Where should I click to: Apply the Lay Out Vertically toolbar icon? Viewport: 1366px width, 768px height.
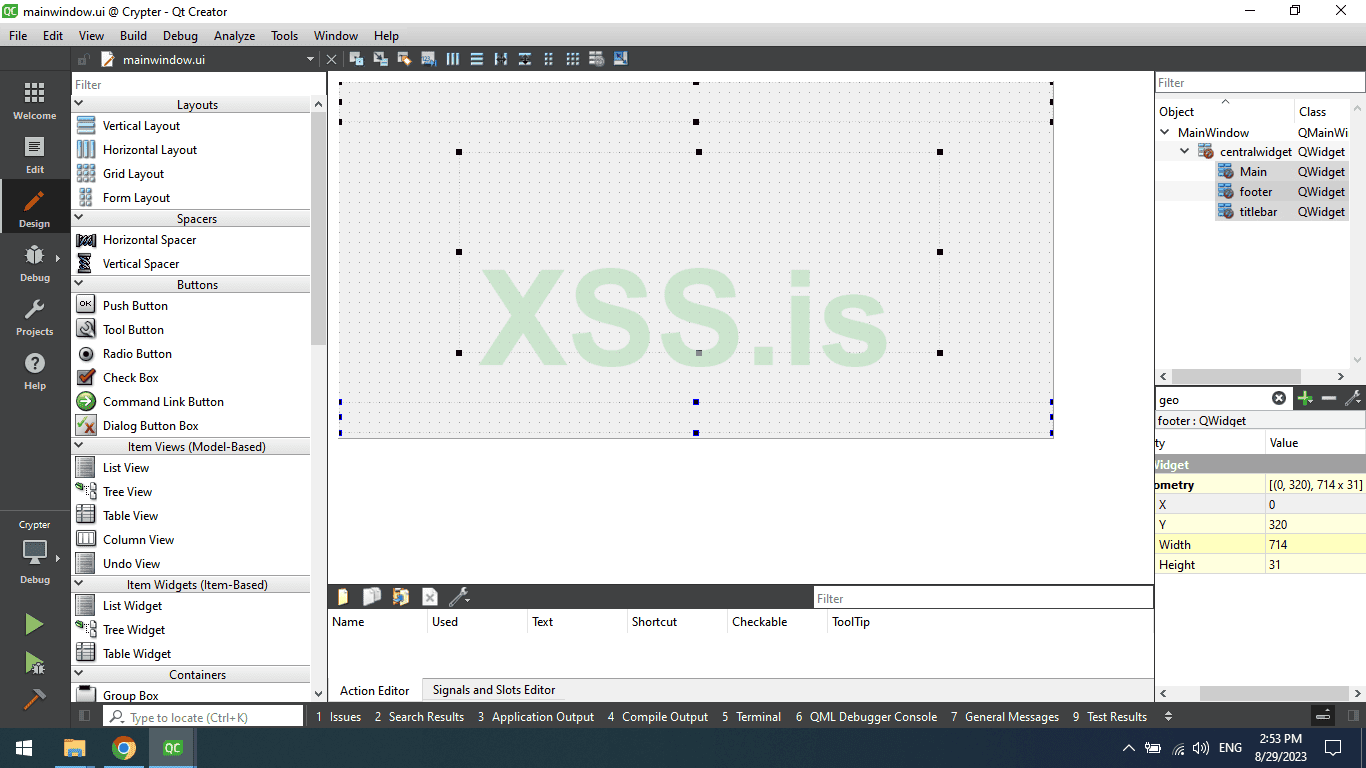point(476,58)
